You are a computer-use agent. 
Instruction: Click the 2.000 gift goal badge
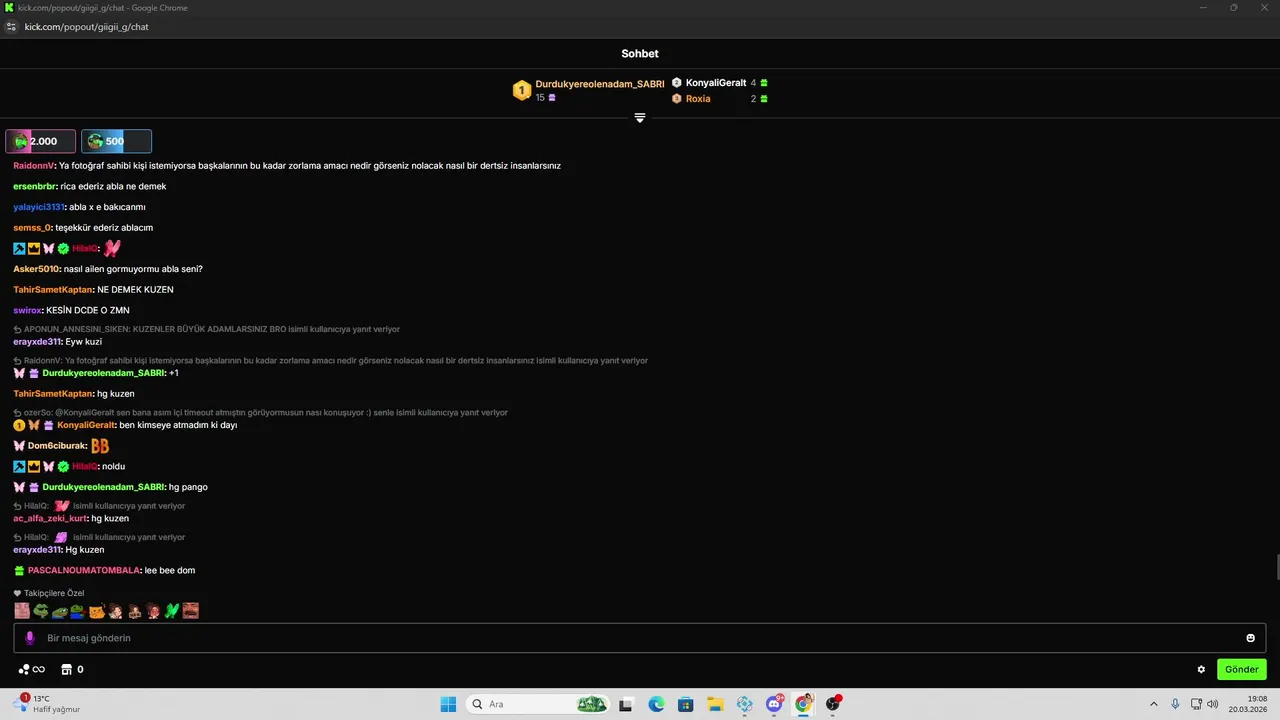click(40, 141)
